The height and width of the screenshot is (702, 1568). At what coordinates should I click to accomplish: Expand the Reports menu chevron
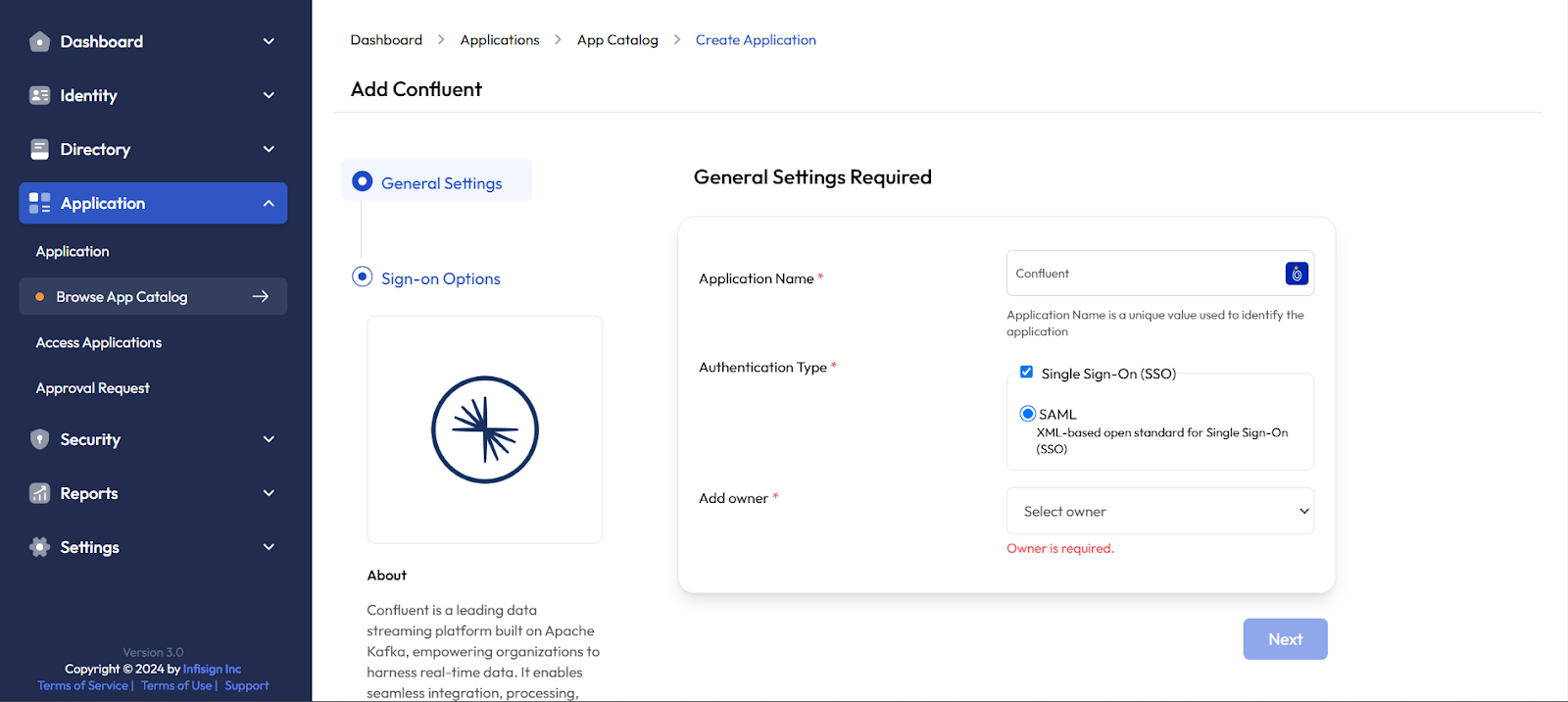269,493
